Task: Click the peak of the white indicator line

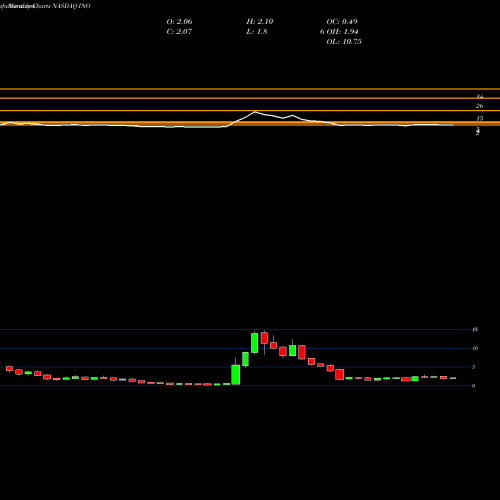Action: click(x=255, y=112)
